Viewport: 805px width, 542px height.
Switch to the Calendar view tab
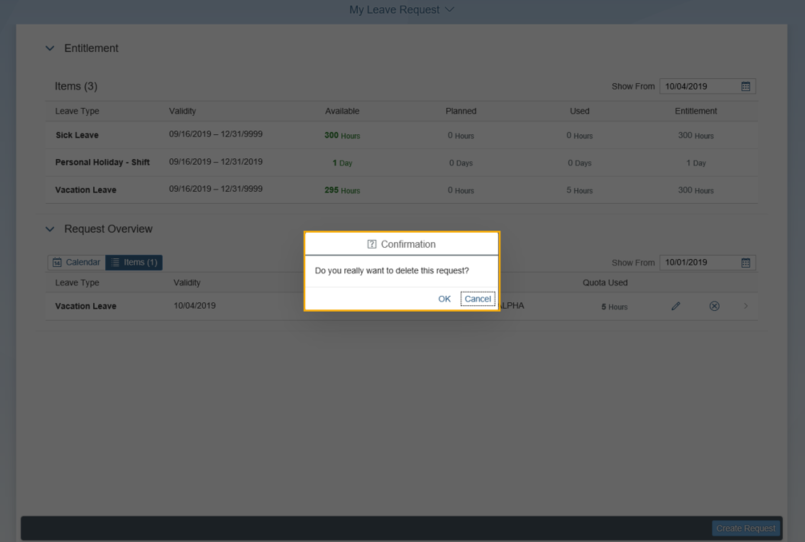(76, 262)
